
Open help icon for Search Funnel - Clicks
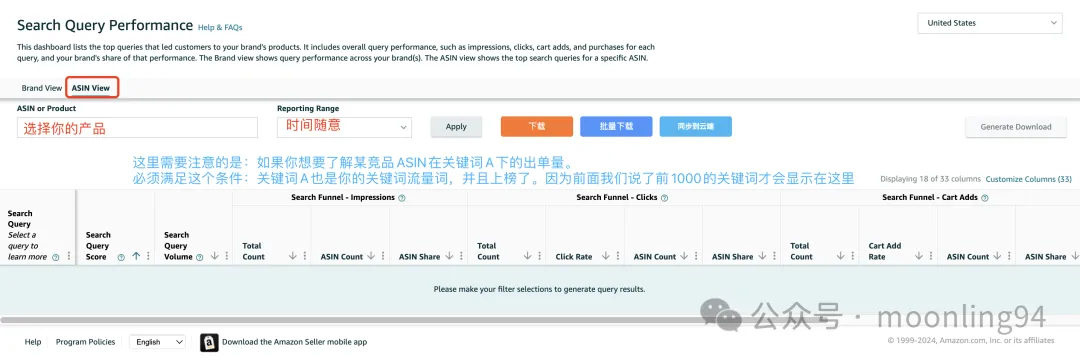(x=665, y=198)
